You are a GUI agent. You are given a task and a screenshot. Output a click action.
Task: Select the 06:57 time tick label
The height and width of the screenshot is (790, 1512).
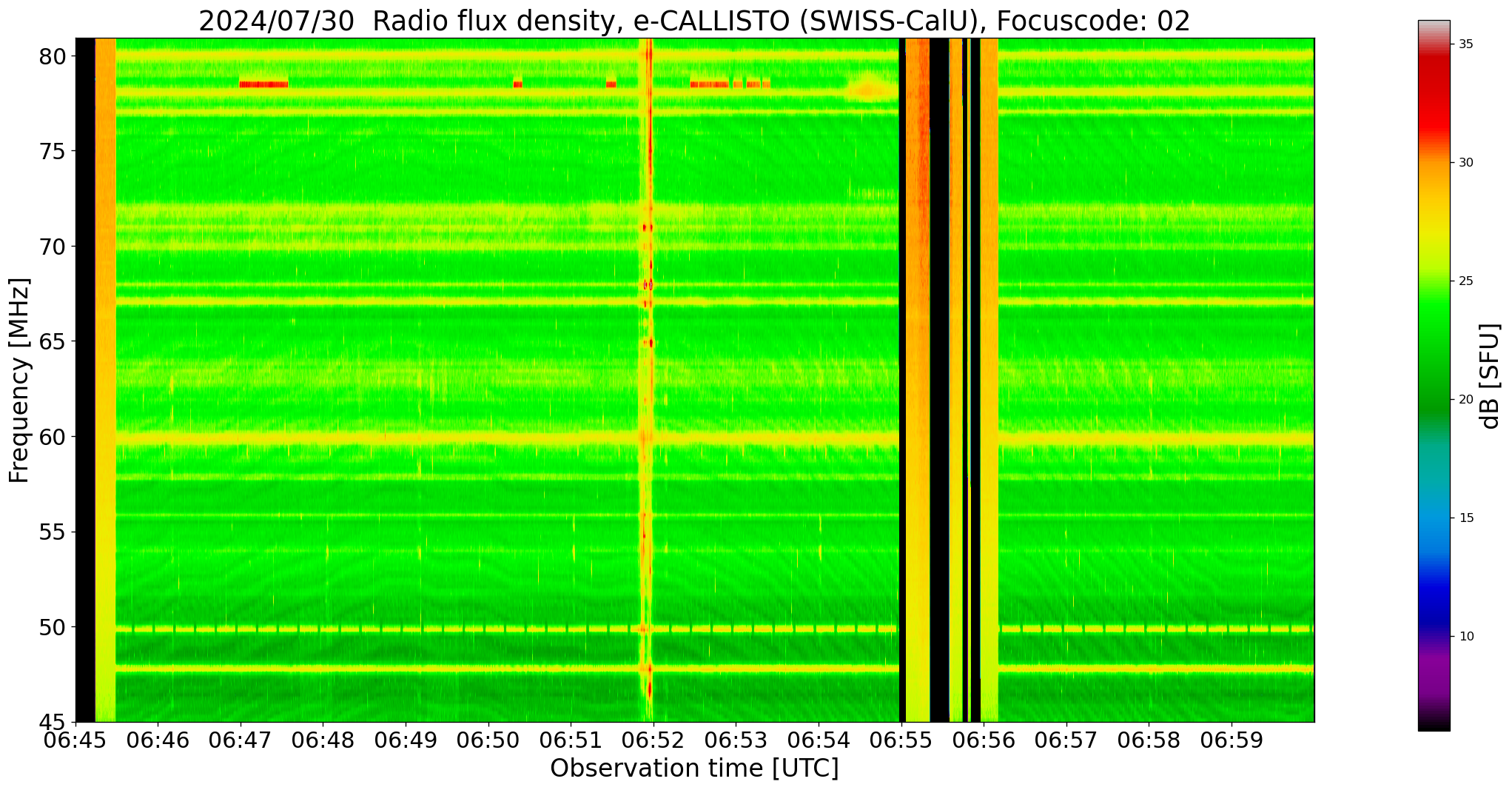tap(1066, 740)
